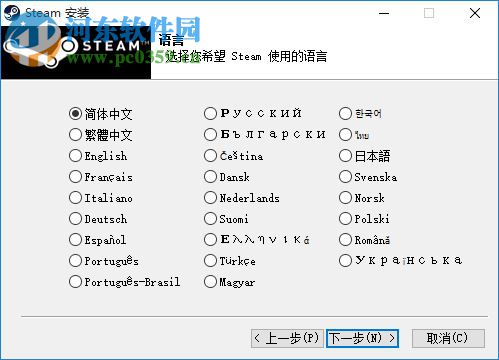
Task: Close the Steam 安装 window
Action: (x=475, y=13)
